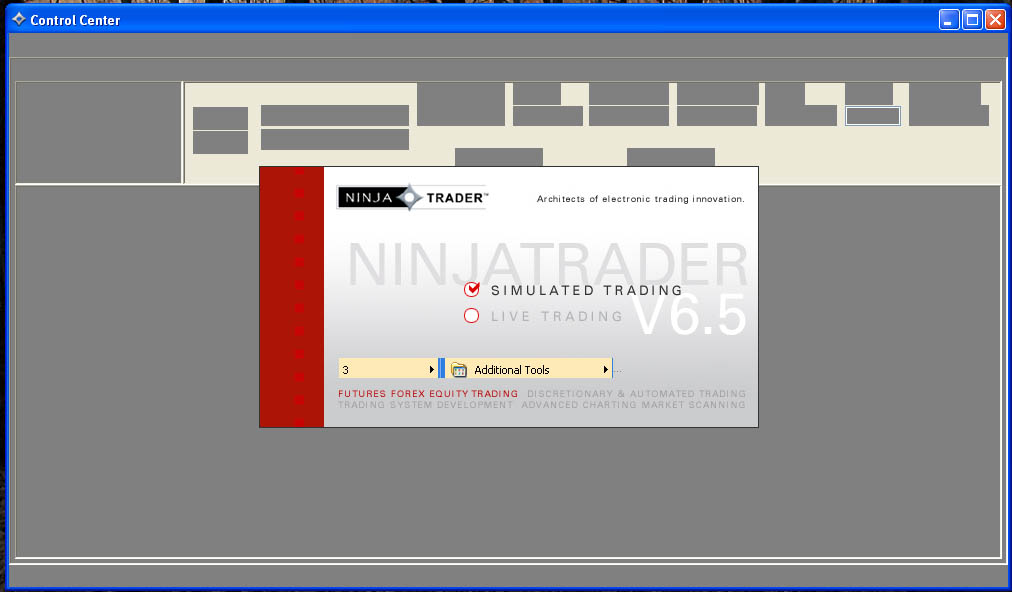Click 'Architects of electronic trading innovation.' text
The width and height of the screenshot is (1012, 592).
coord(640,199)
